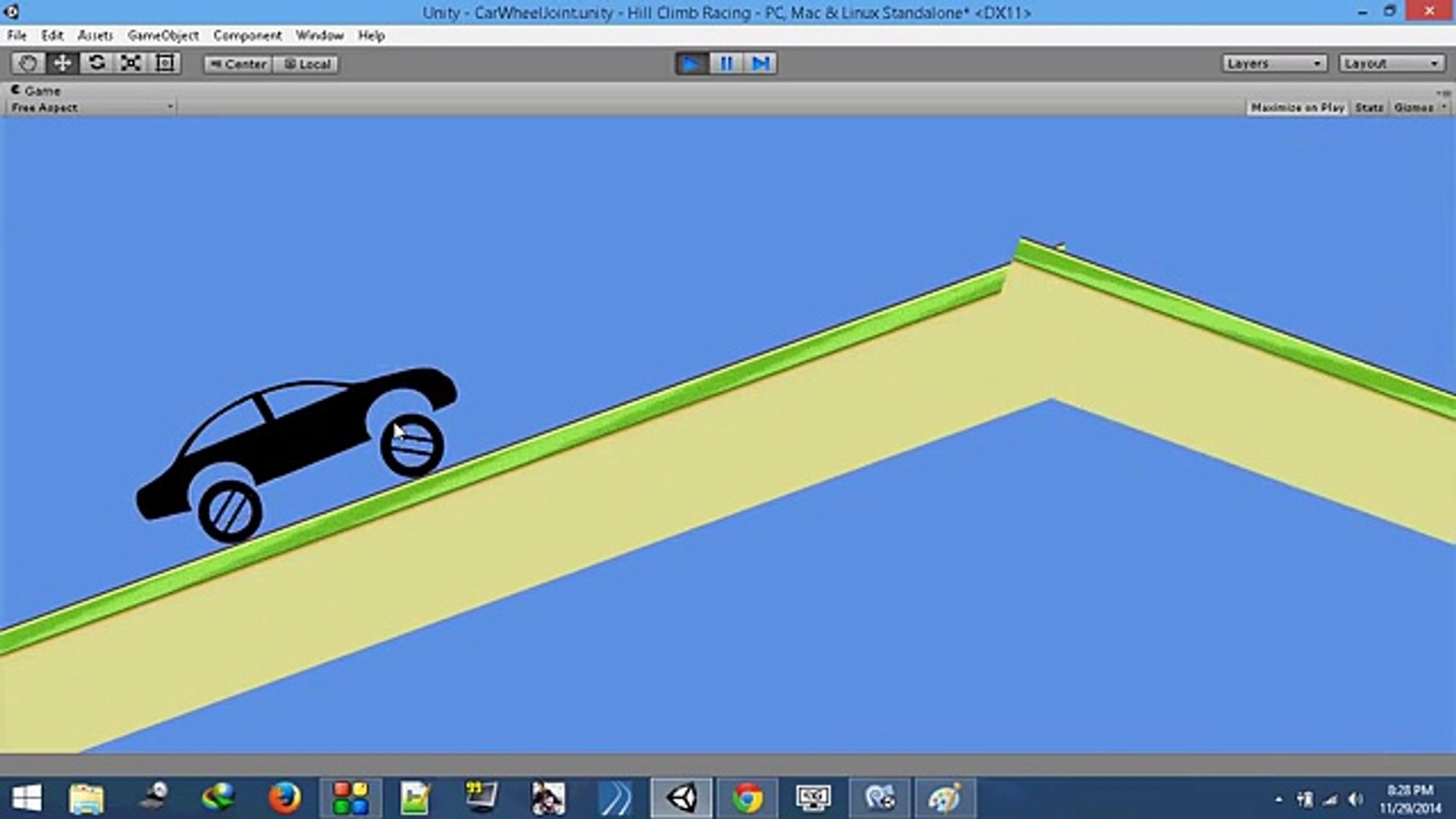Open the GameObject menu
Screen dimensions: 1456x819
click(x=163, y=36)
